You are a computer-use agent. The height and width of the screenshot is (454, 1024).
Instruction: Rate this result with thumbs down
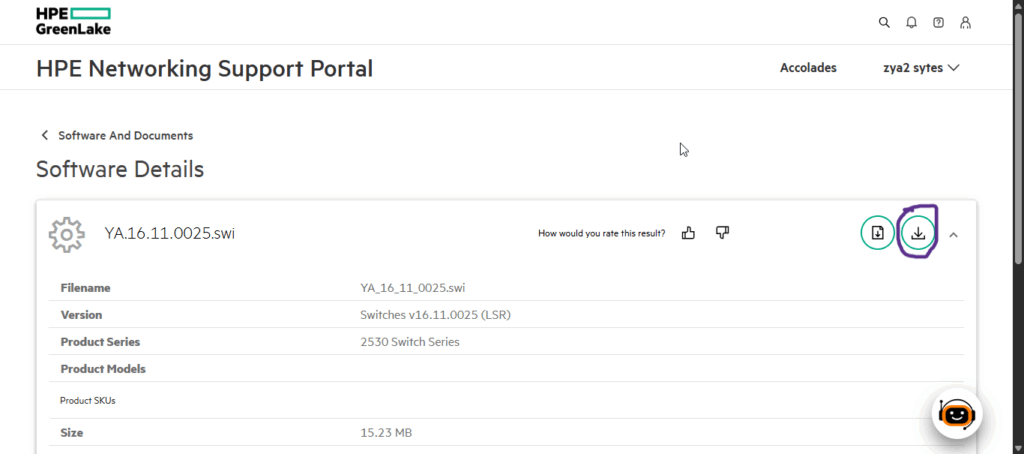(x=722, y=233)
